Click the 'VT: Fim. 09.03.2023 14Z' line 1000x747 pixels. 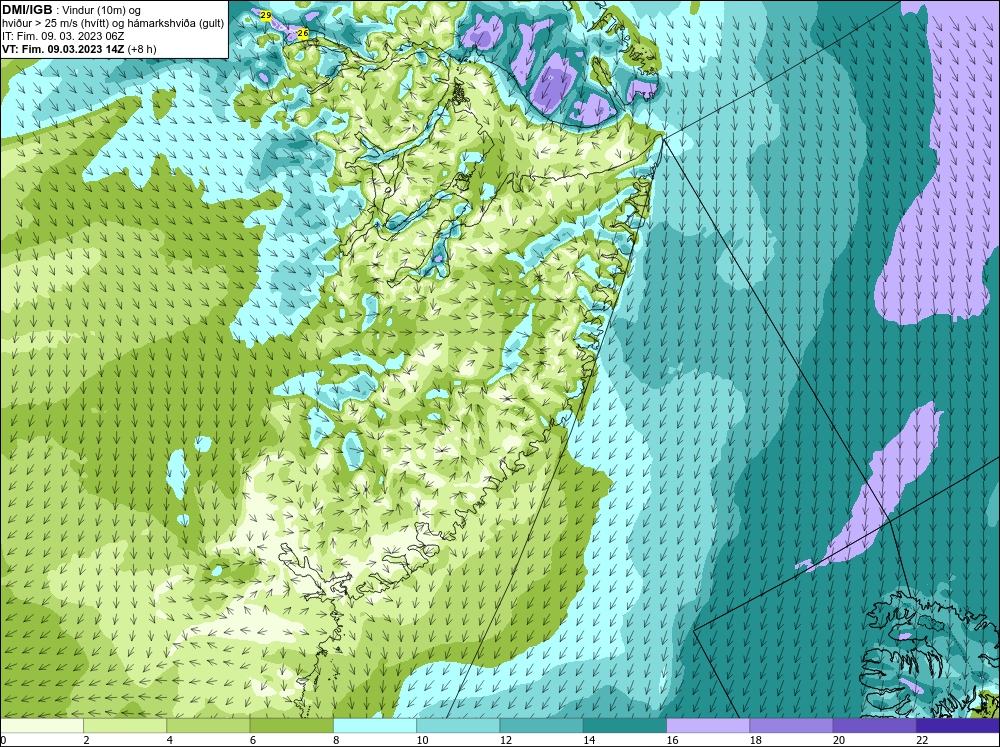tap(64, 49)
